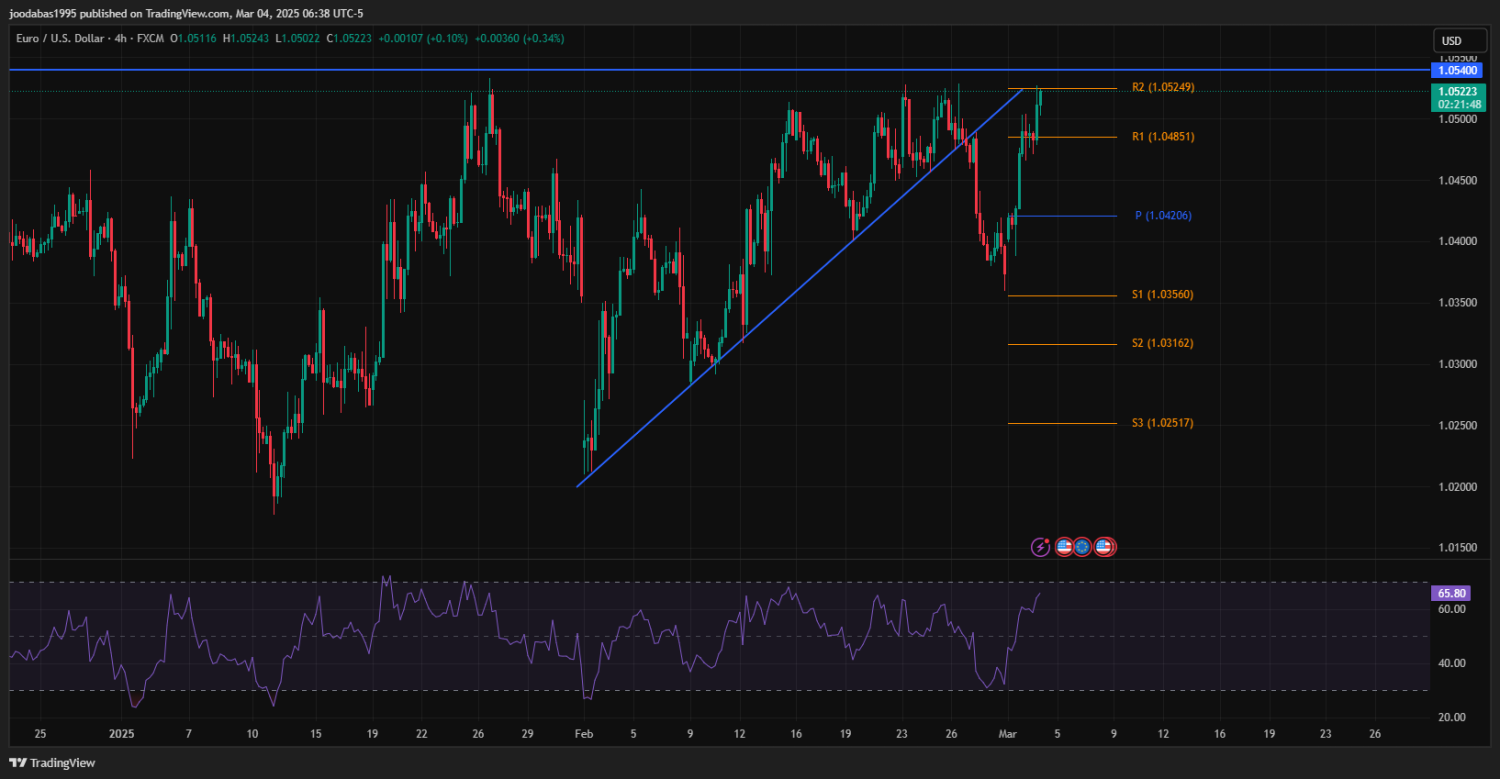This screenshot has height=779, width=1500.
Task: Click the 1.03000 price axis label
Action: (x=1456, y=364)
